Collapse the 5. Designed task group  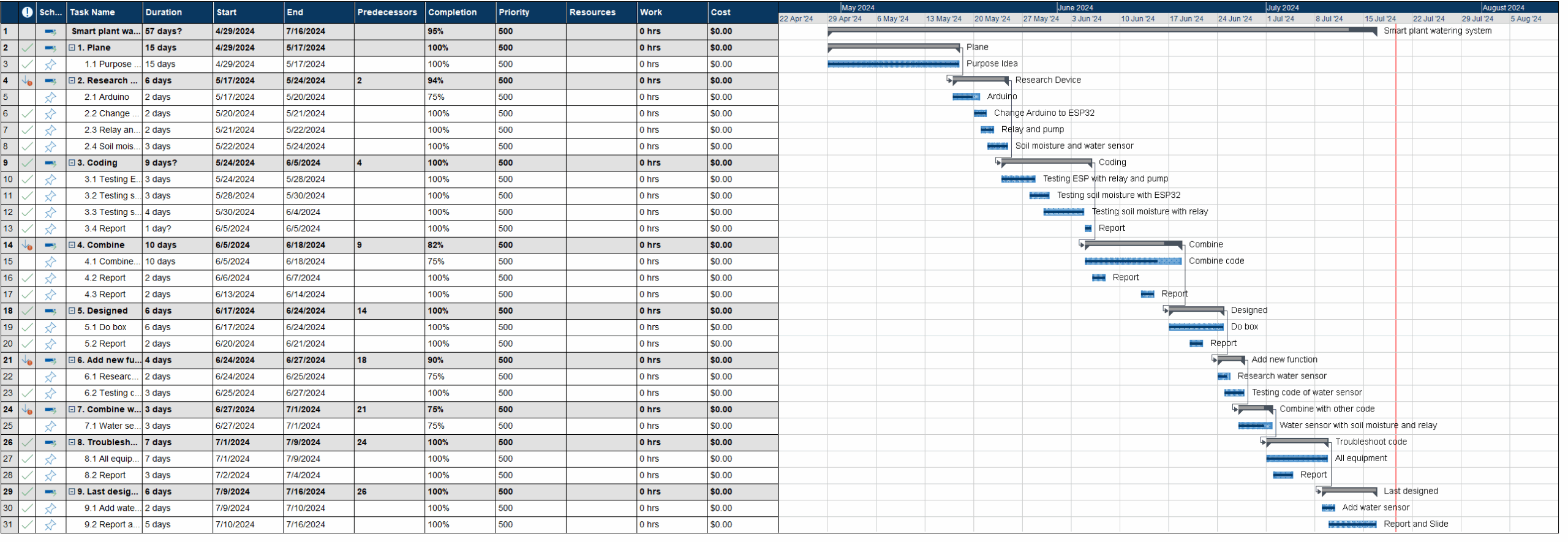pyautogui.click(x=72, y=311)
